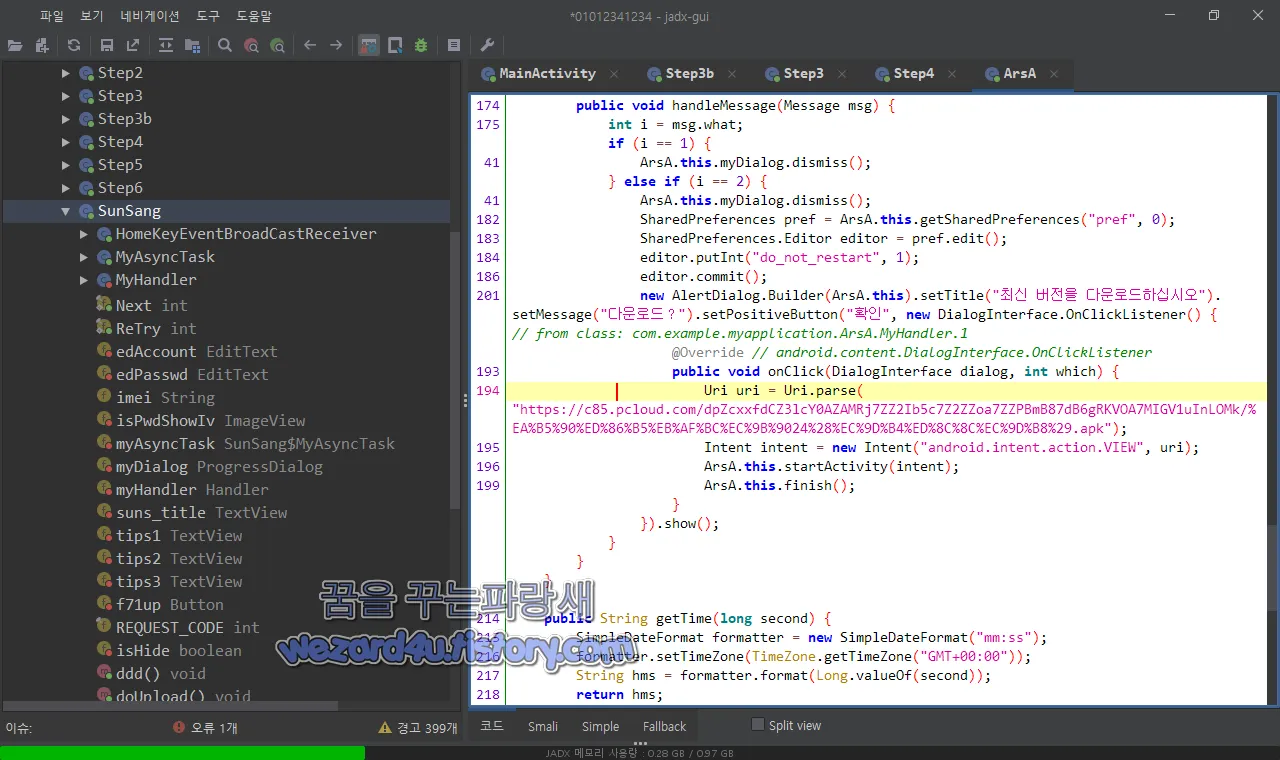Open the 도구 menu
This screenshot has width=1280, height=760.
point(208,16)
